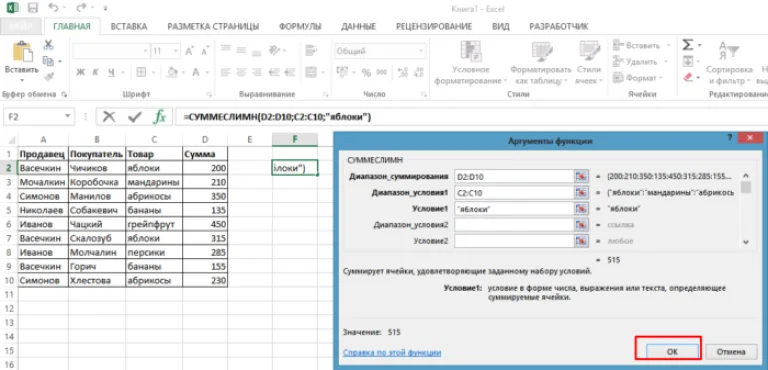Click the font color A swatch

(x=195, y=73)
